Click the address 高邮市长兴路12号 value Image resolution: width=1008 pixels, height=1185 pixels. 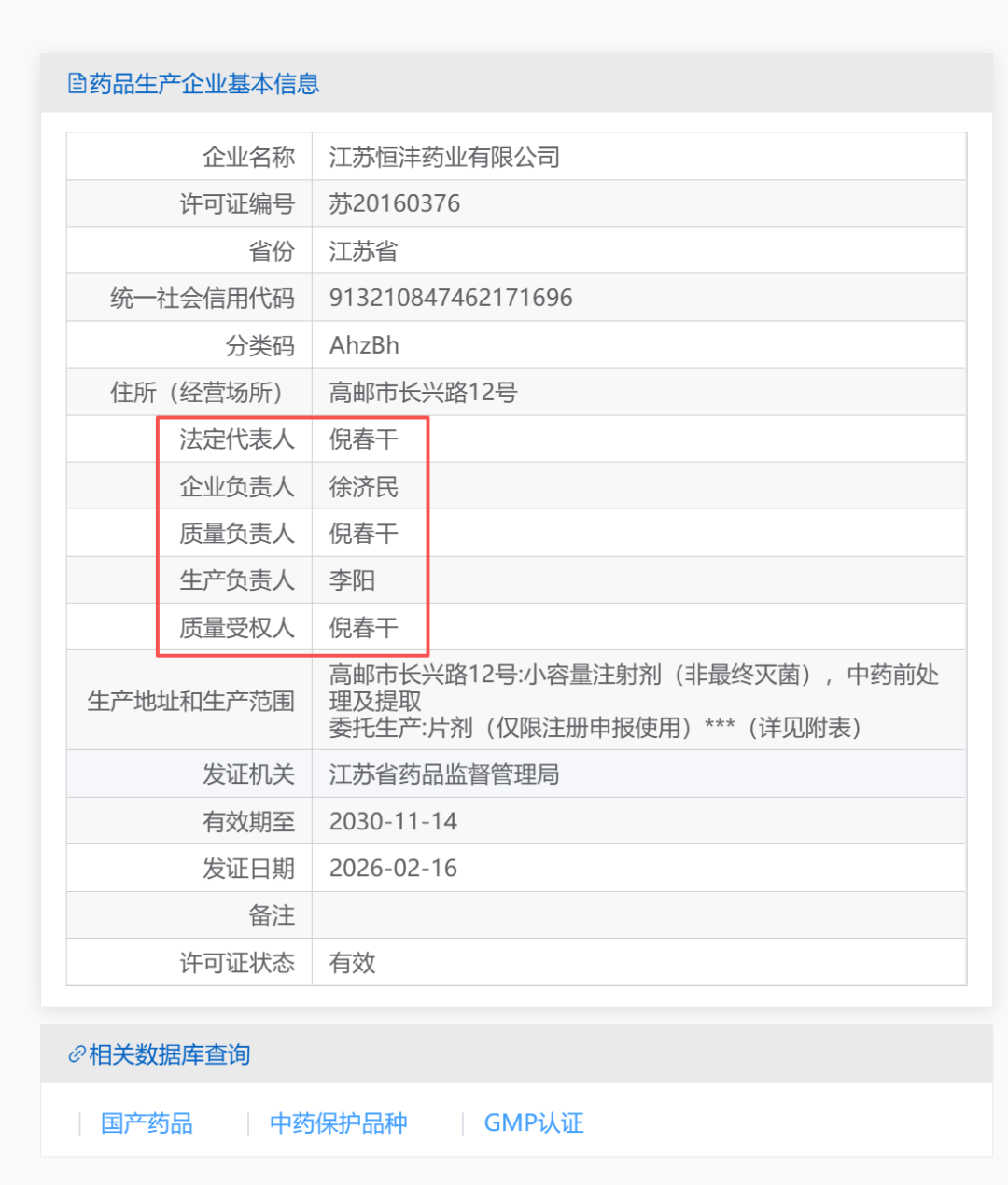pos(423,393)
